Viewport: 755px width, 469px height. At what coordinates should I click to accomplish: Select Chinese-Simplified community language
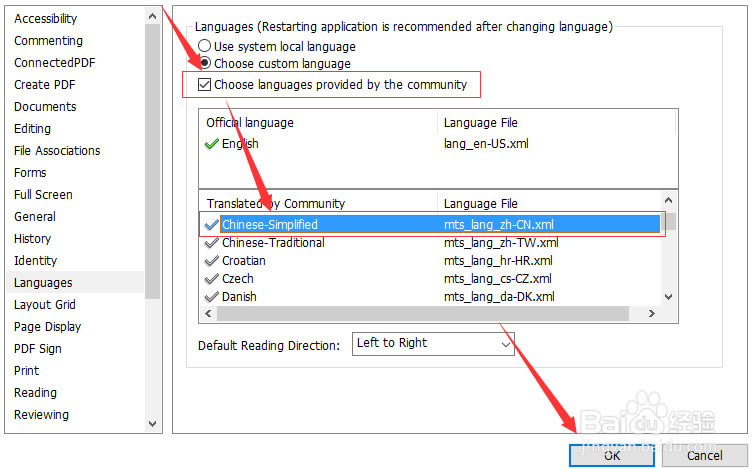pos(430,224)
